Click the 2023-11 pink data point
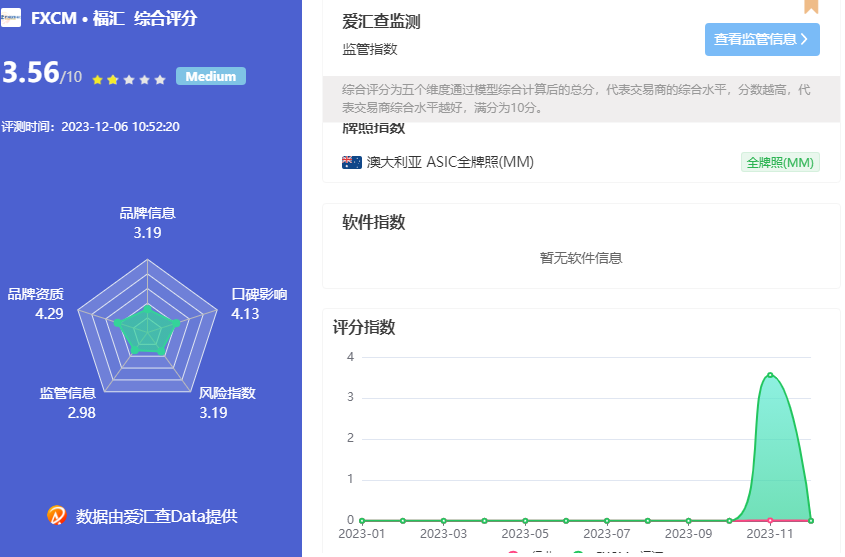The height and width of the screenshot is (557, 845). pos(769,520)
